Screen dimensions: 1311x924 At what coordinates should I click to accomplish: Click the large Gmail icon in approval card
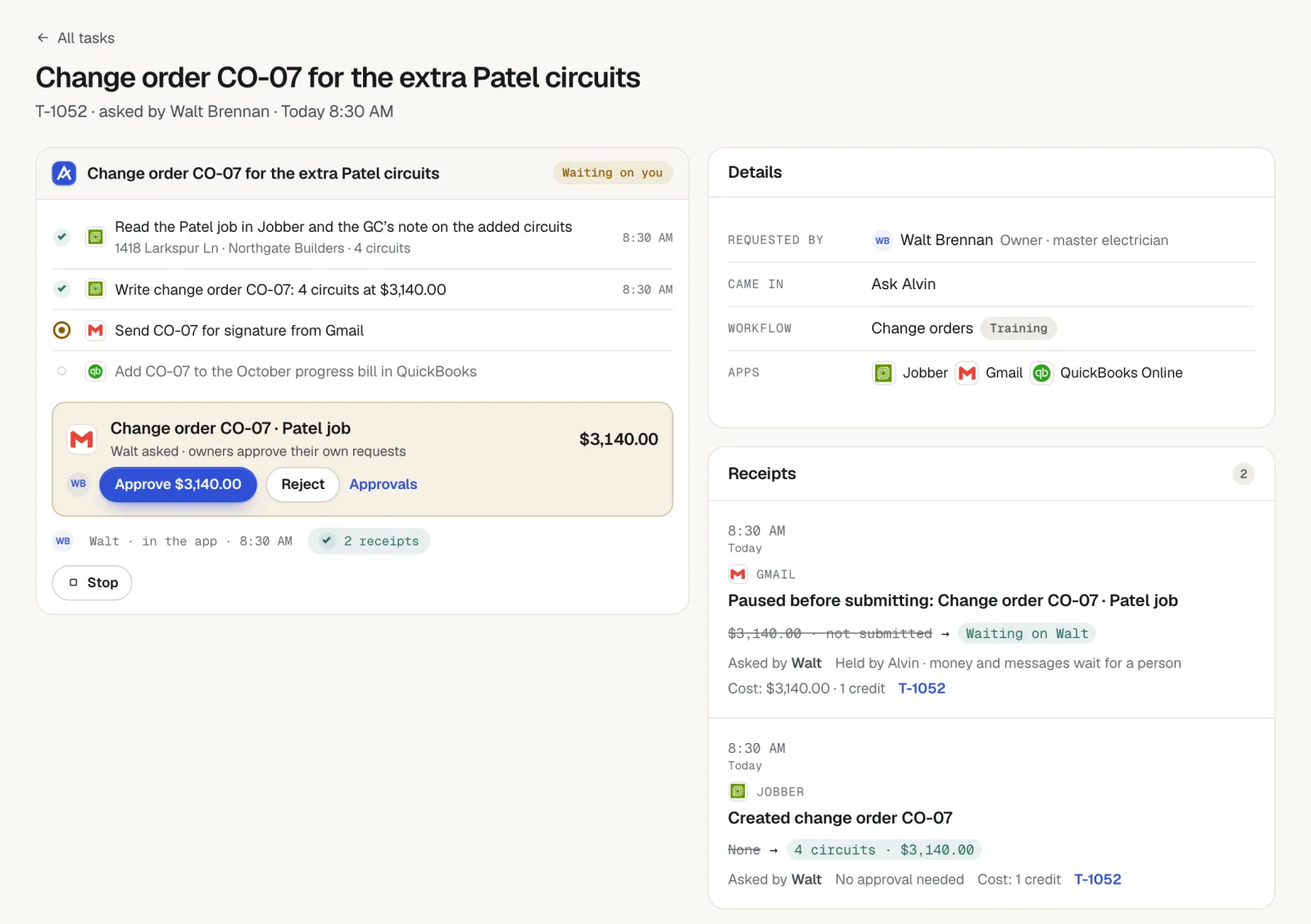(x=82, y=440)
